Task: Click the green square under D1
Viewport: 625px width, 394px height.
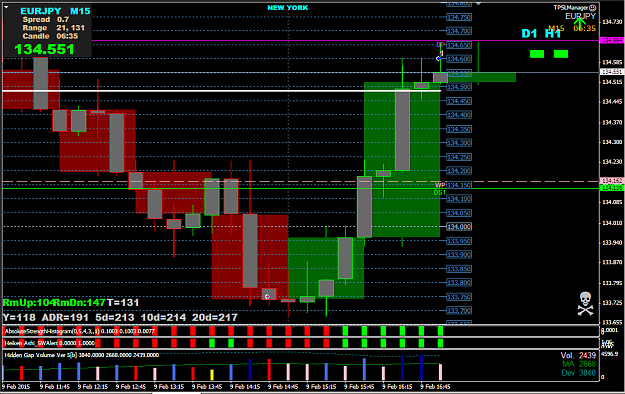Action: 537,54
